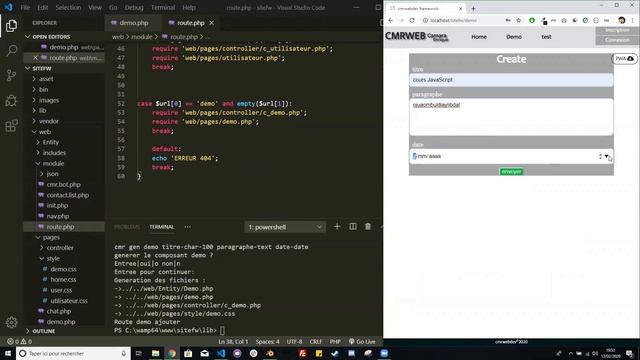Click UTF-8 encoding in status bar
The height and width of the screenshot is (360, 640).
(294, 341)
